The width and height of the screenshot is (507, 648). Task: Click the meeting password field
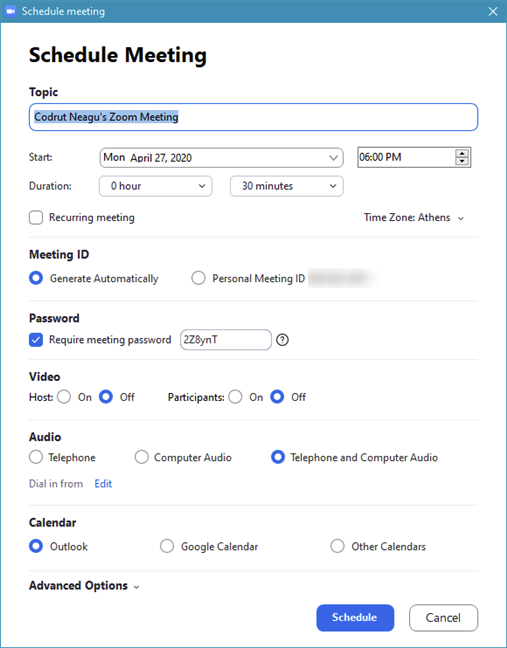point(226,340)
